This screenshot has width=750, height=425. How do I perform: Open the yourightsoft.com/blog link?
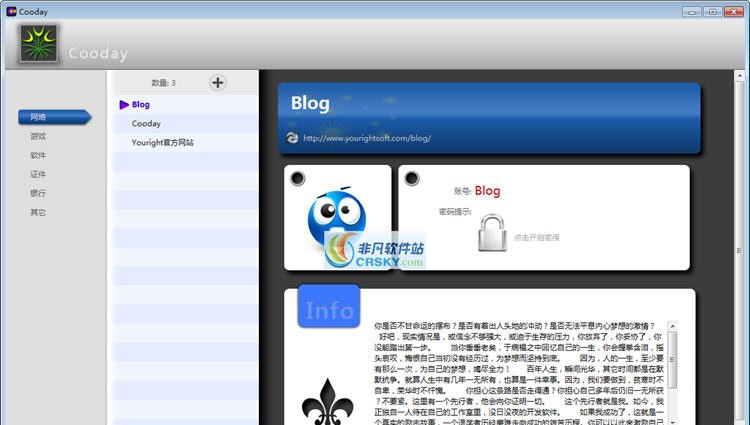coord(367,138)
